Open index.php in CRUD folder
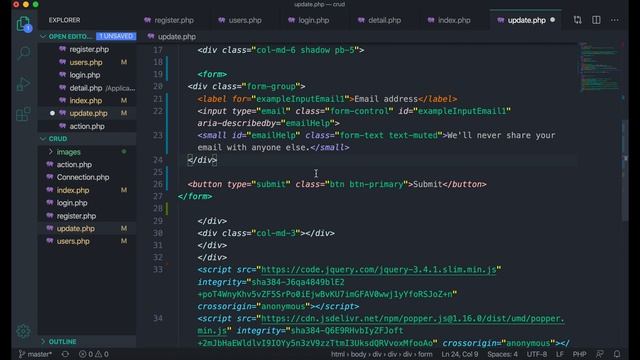 [73, 190]
